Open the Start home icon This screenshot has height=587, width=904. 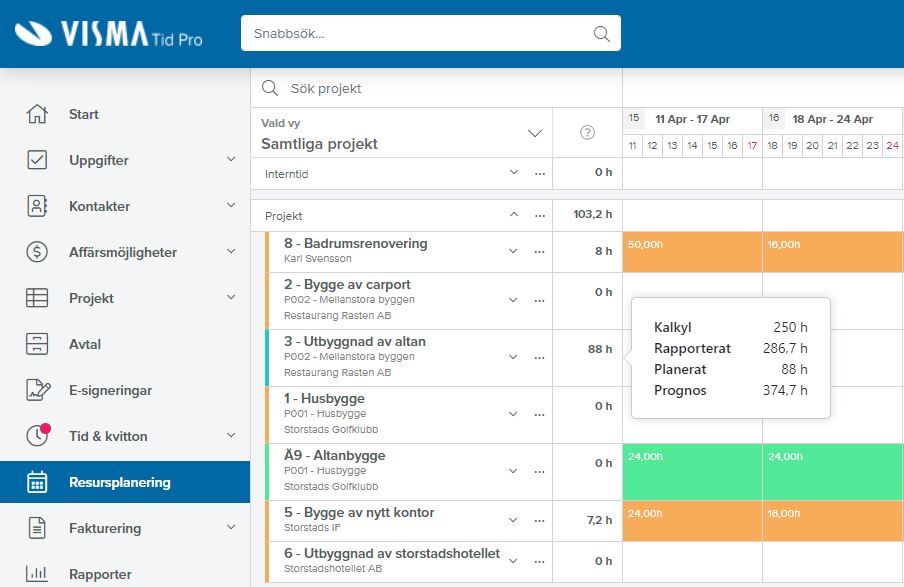click(x=37, y=114)
